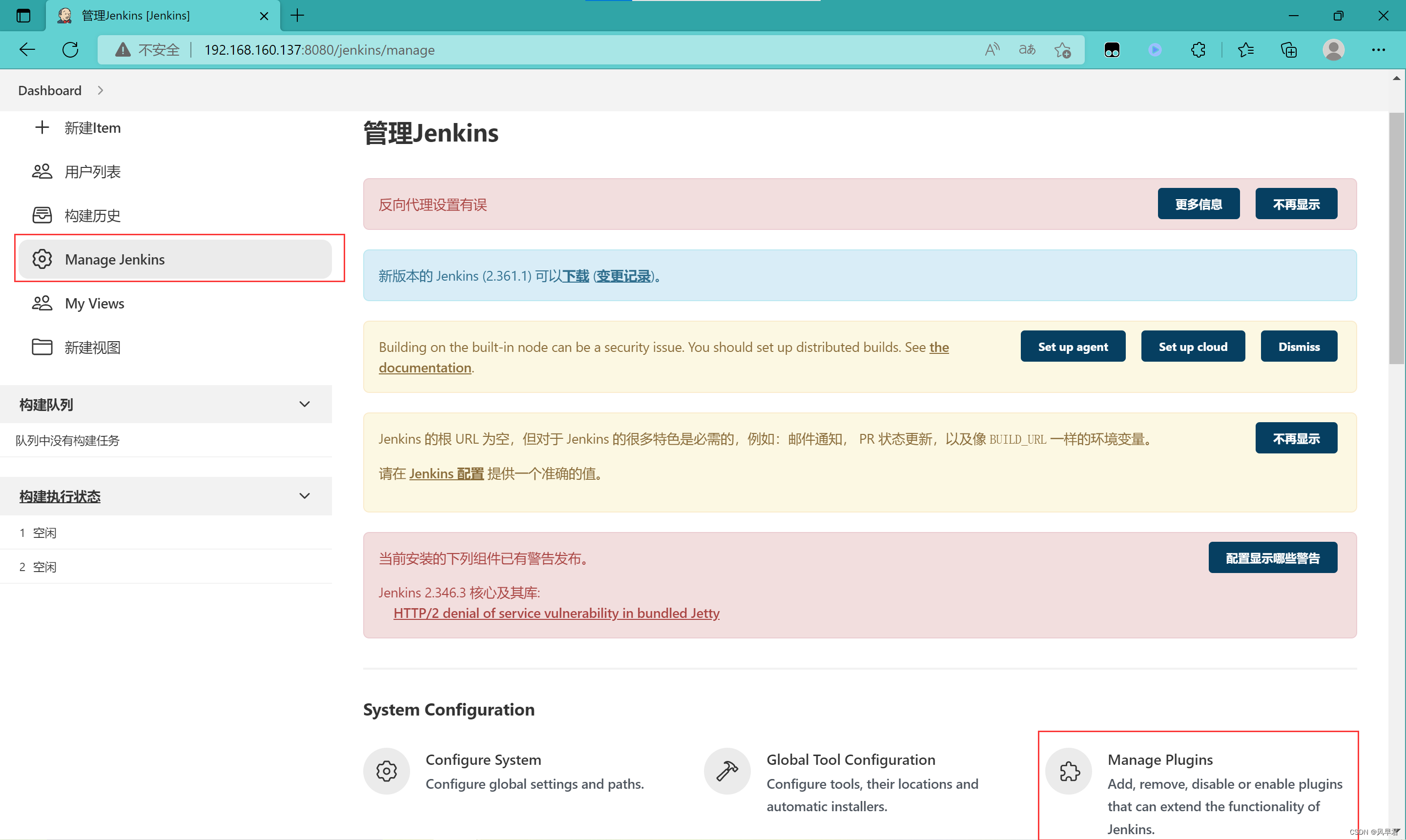Image resolution: width=1406 pixels, height=840 pixels.
Task: Expand the Dashboard breadcrumb chevron
Action: tap(100, 91)
